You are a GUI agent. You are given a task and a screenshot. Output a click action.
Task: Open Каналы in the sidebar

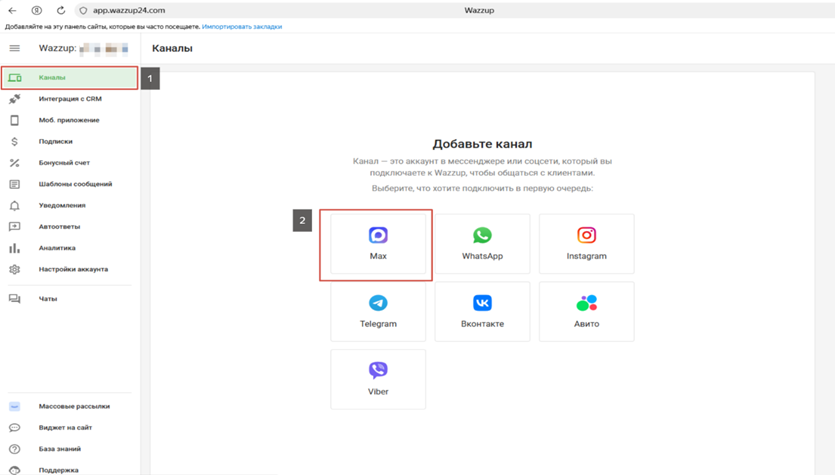[x=52, y=77]
